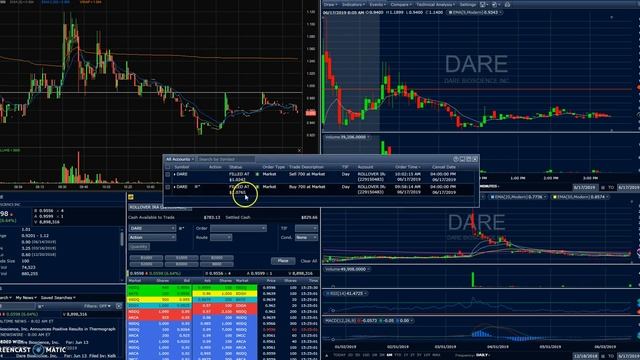Click the green top bid row in Level II
The height and width of the screenshot is (360, 640).
point(159,287)
